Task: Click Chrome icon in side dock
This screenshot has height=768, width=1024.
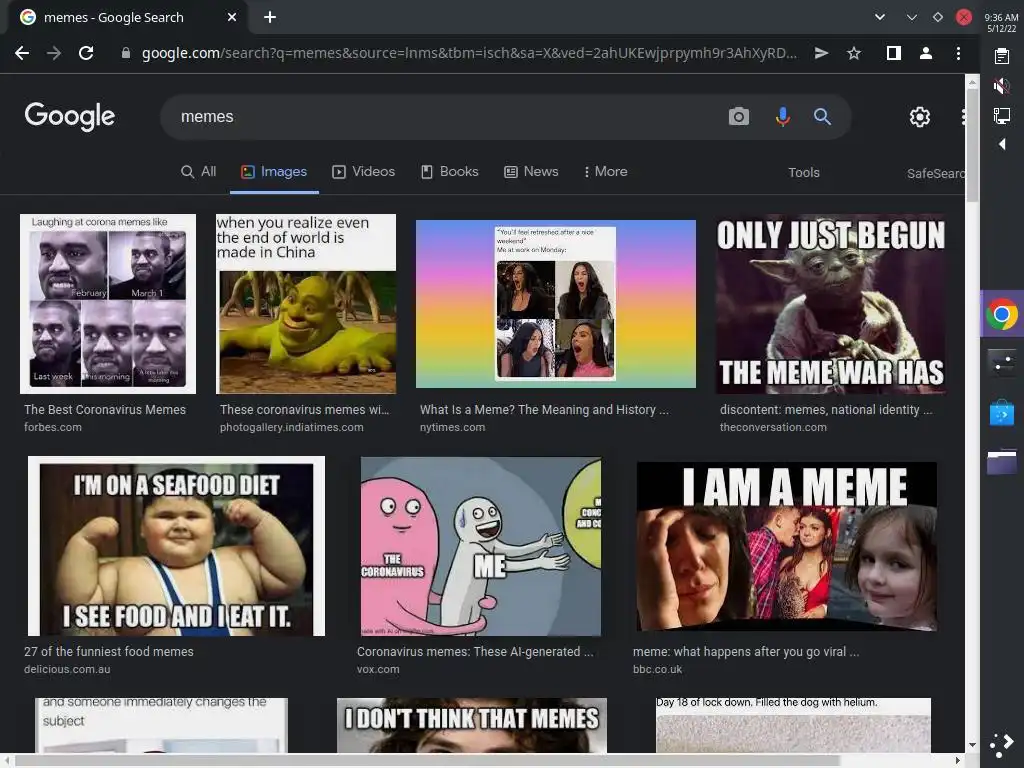Action: (x=1002, y=314)
